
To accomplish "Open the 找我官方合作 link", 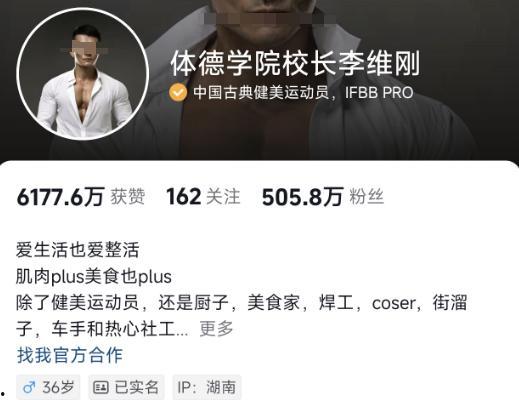I will click(x=70, y=355).
